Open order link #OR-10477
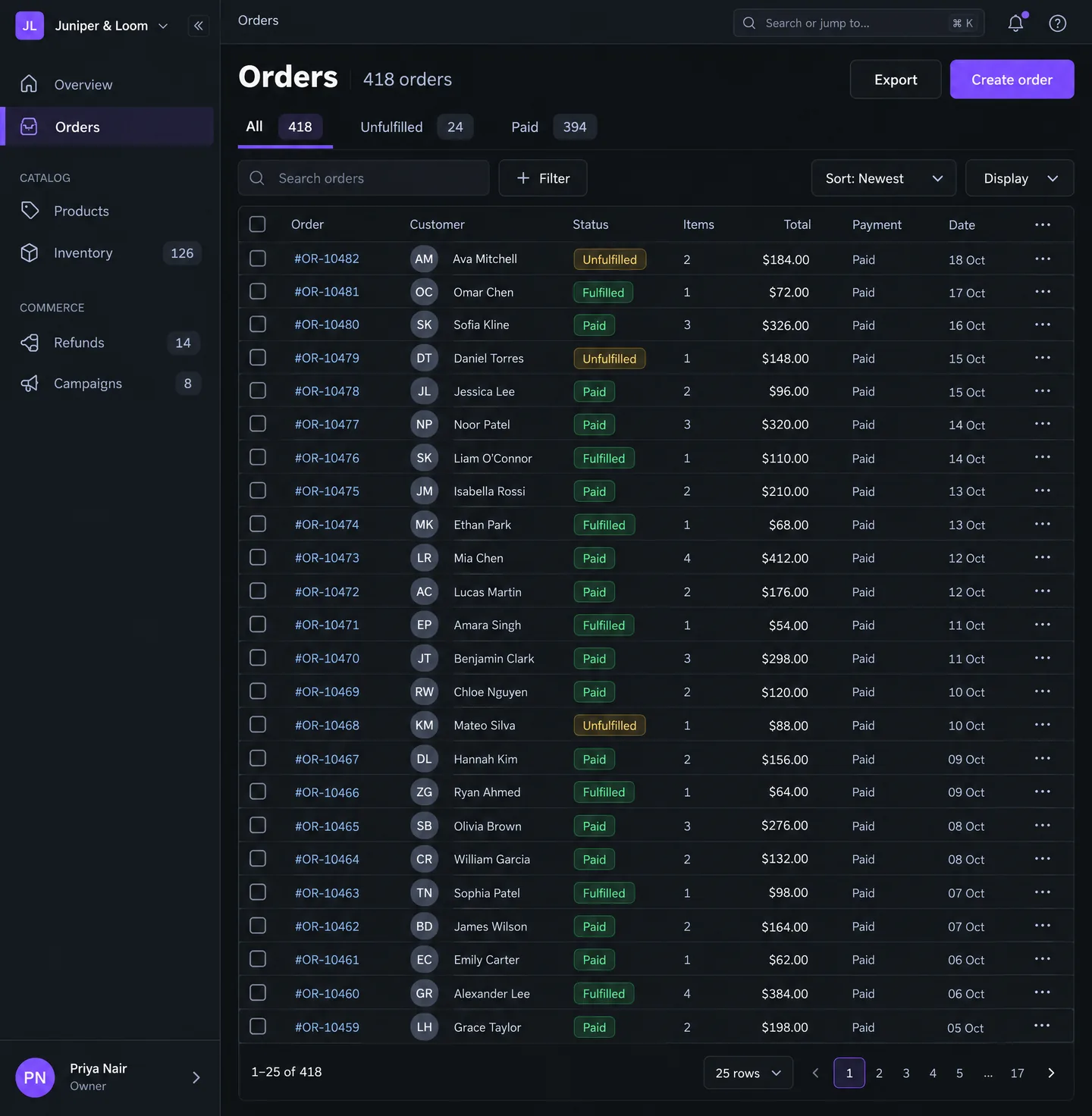This screenshot has width=1092, height=1116. (x=327, y=425)
